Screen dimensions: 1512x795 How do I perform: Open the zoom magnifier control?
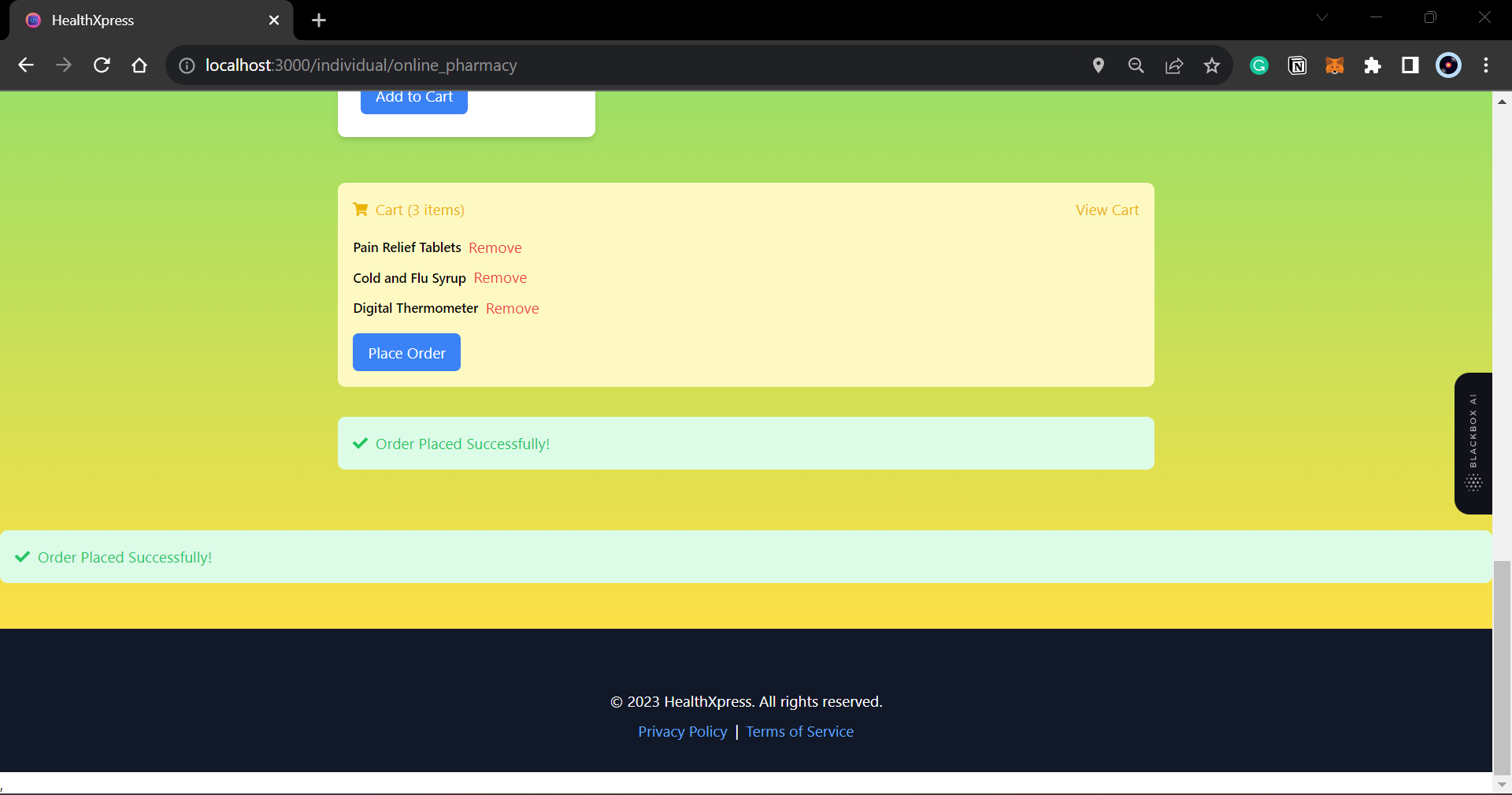click(1136, 65)
